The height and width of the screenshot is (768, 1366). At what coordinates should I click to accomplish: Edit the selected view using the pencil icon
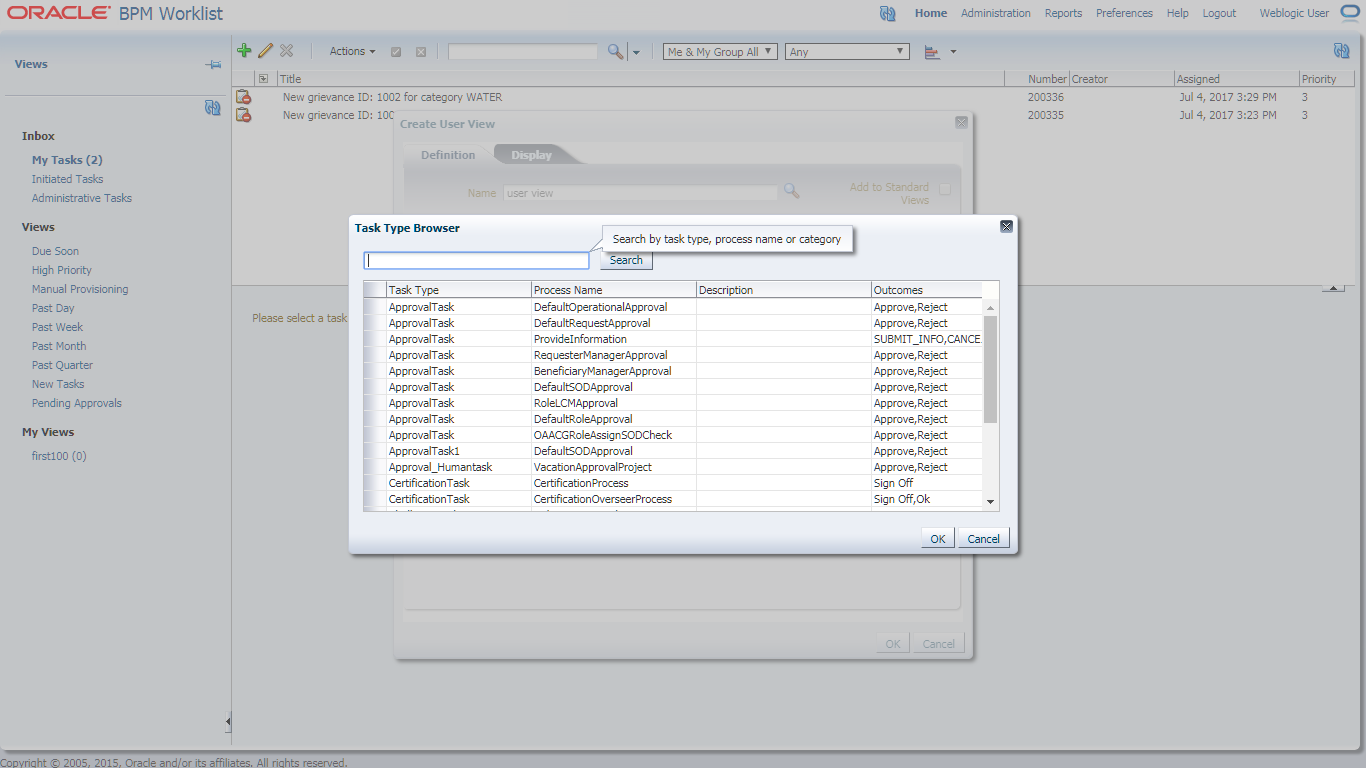tap(265, 50)
